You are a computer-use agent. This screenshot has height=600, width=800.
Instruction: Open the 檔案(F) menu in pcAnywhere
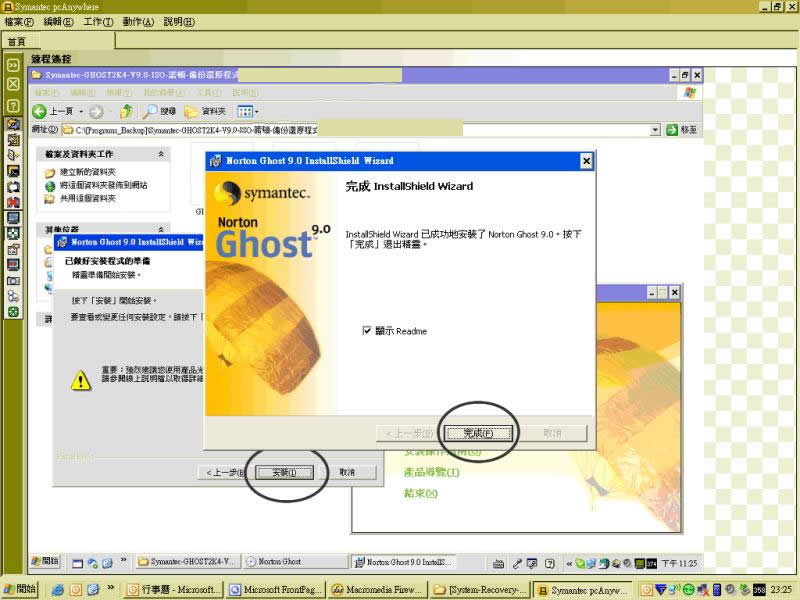point(19,22)
